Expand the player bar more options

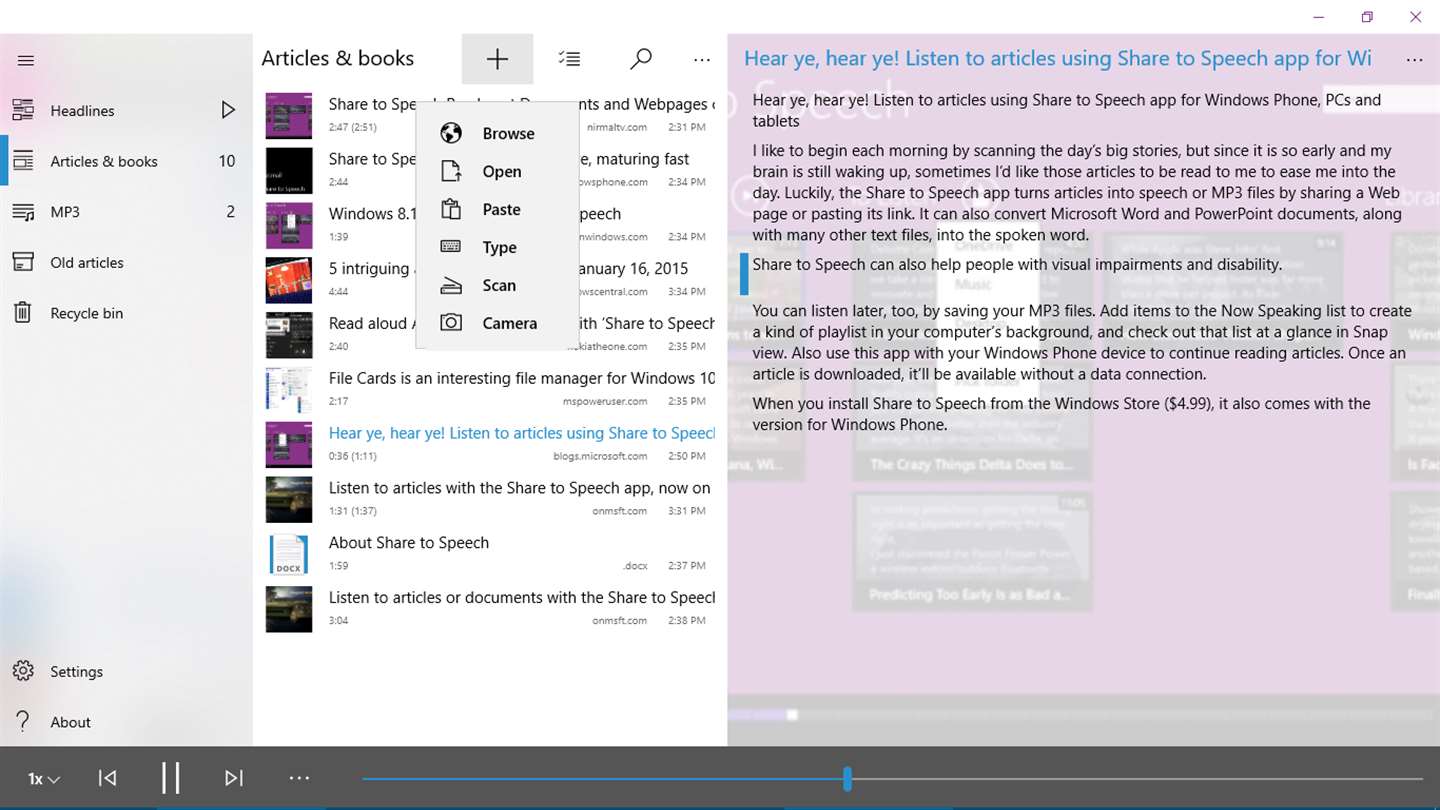point(299,778)
